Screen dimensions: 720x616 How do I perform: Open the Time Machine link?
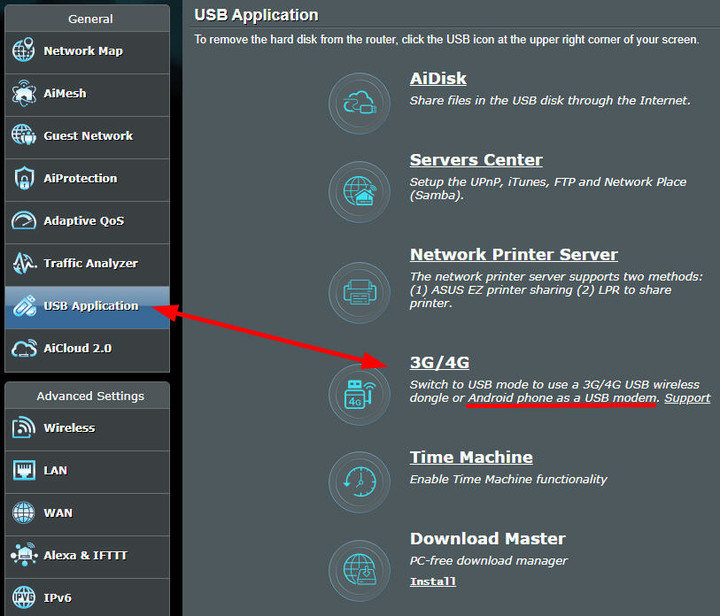tap(471, 457)
